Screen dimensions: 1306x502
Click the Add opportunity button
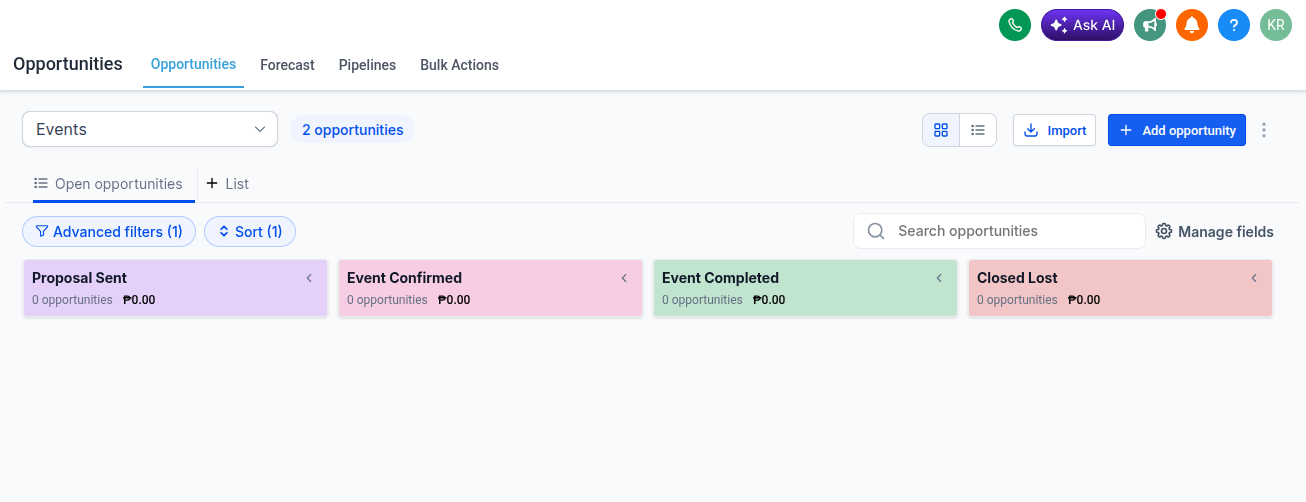point(1177,130)
